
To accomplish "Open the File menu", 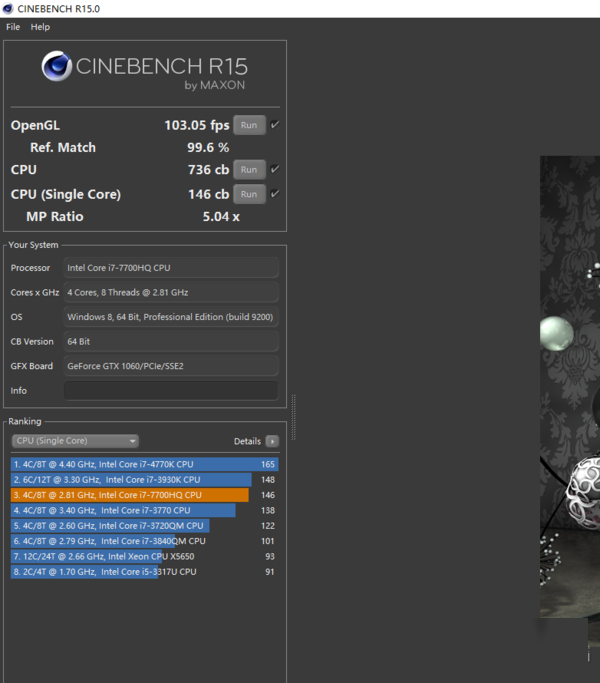I will tap(13, 27).
